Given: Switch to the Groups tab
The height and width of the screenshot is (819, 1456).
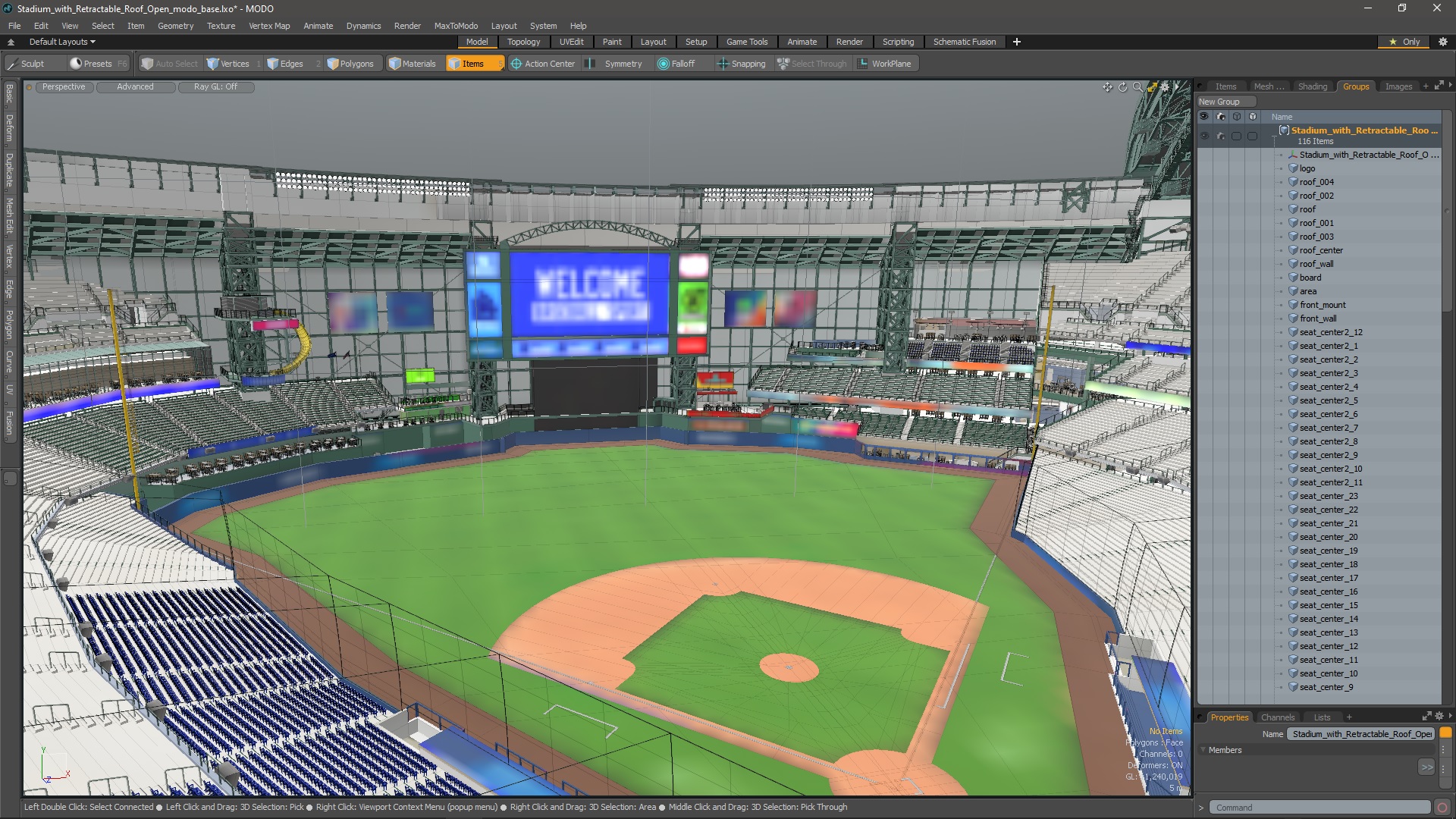Looking at the screenshot, I should [1357, 86].
